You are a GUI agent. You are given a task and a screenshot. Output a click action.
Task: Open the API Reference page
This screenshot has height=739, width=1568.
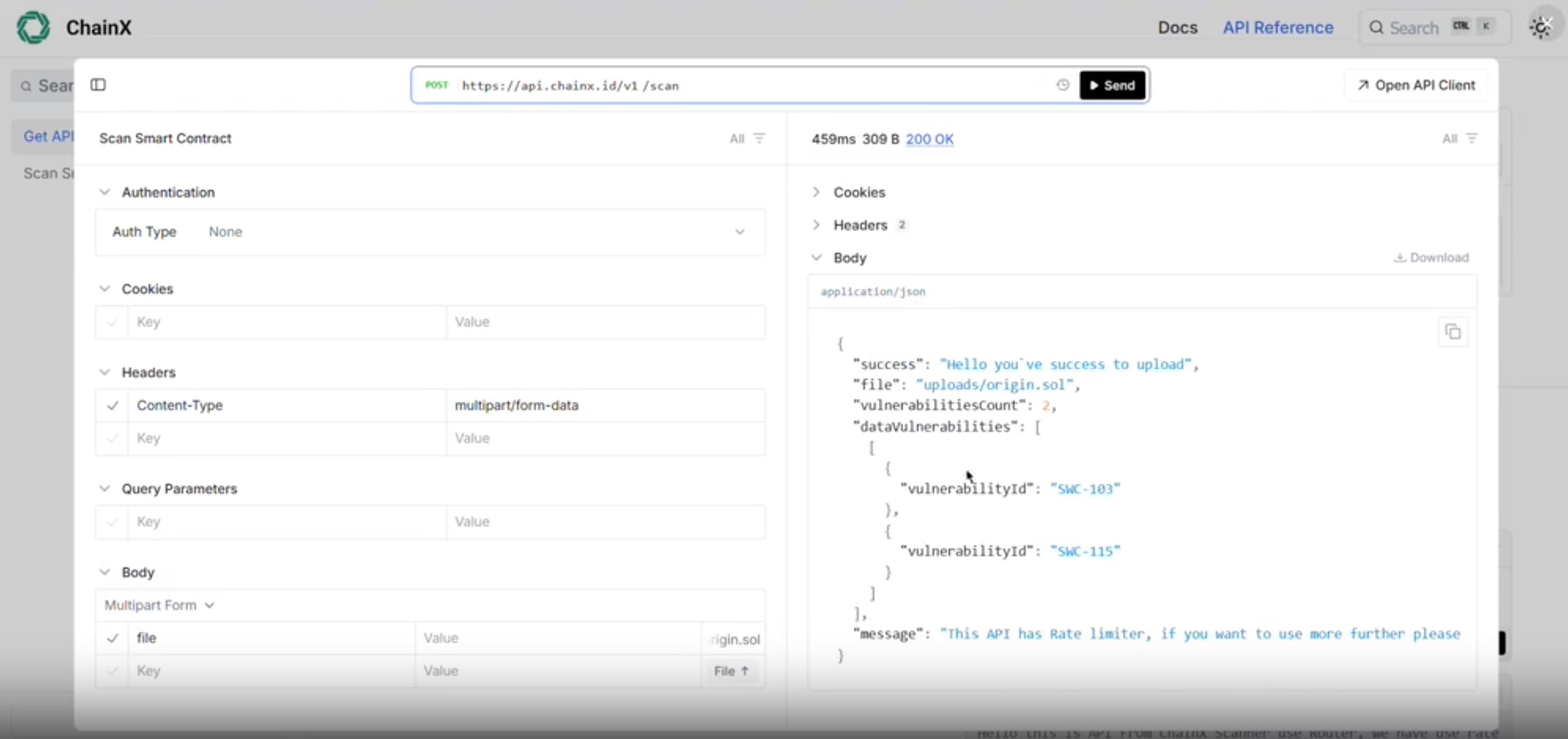[x=1277, y=27]
